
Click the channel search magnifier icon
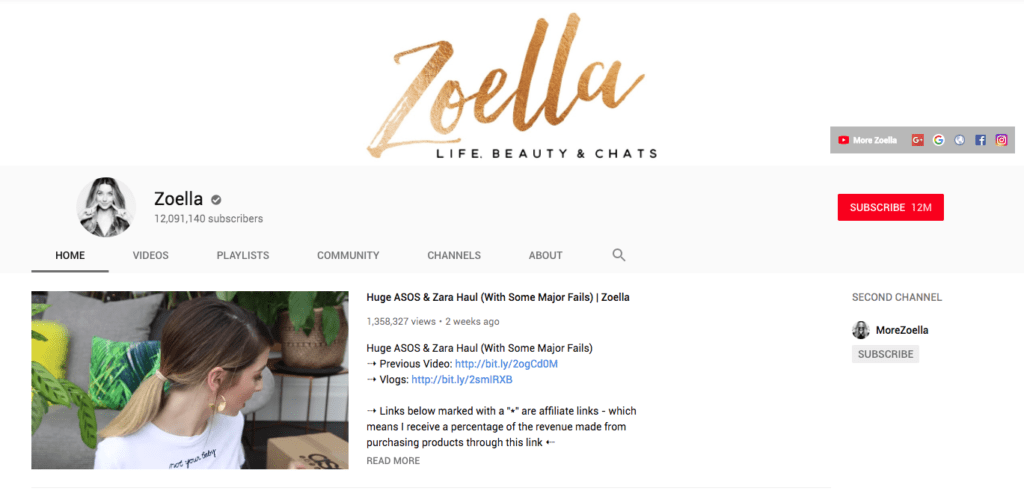(x=618, y=255)
